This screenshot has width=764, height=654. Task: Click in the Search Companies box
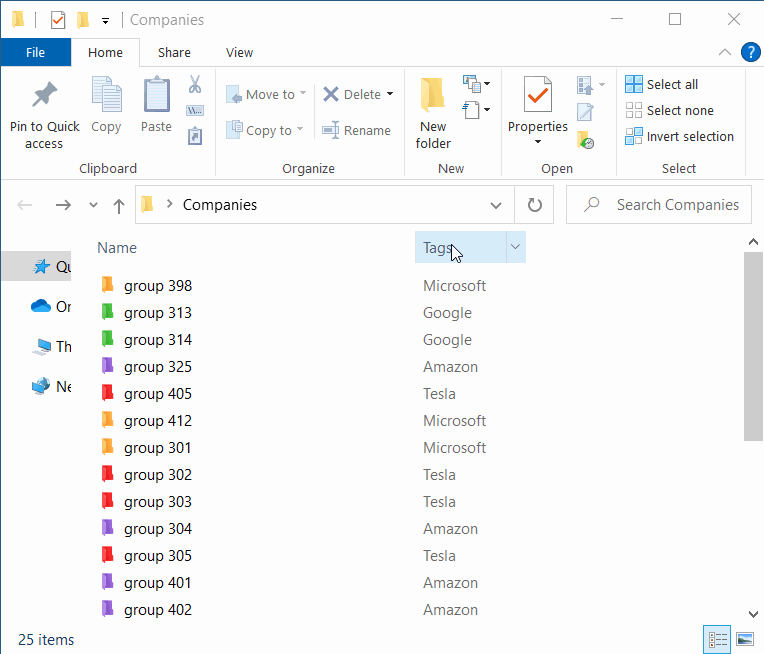659,205
